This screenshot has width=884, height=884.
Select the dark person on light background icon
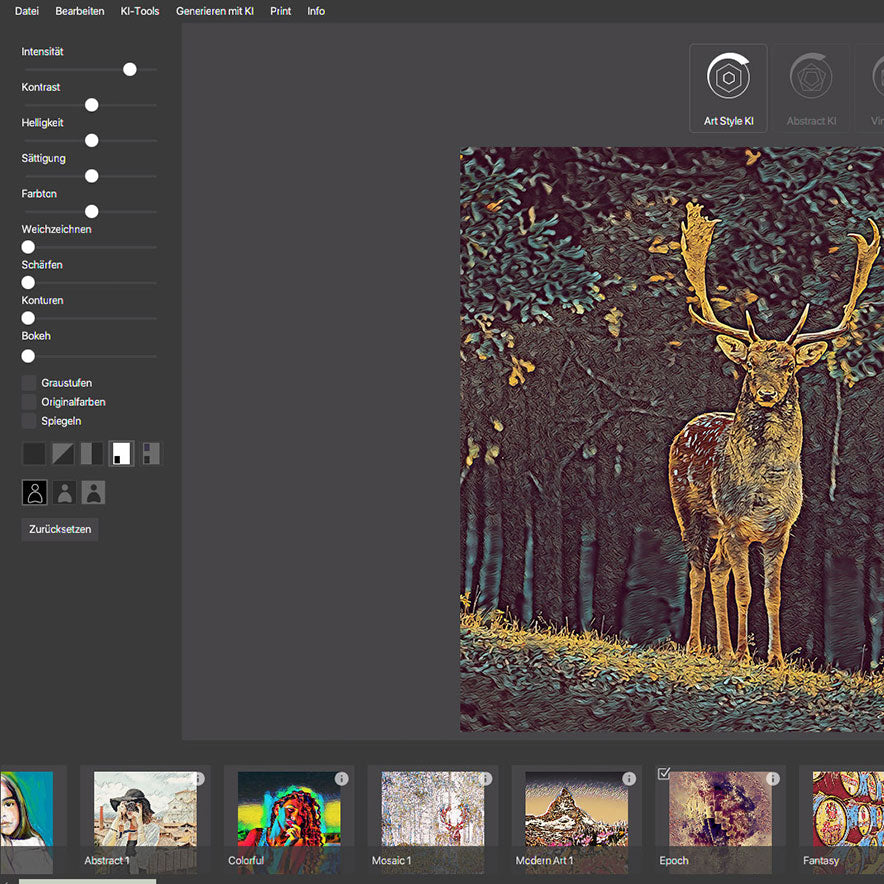coord(94,492)
